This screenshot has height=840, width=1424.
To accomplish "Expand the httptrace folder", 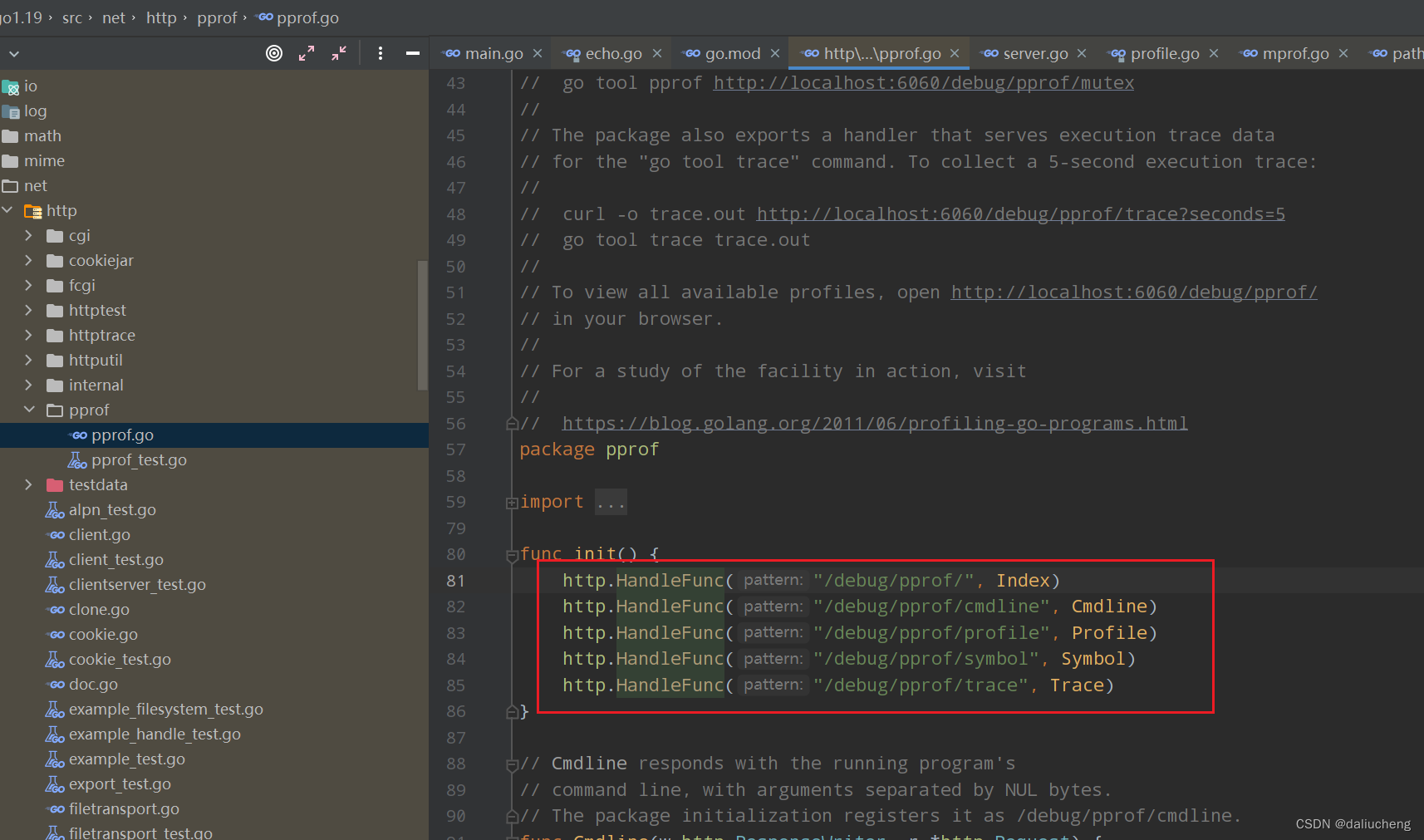I will coord(29,335).
